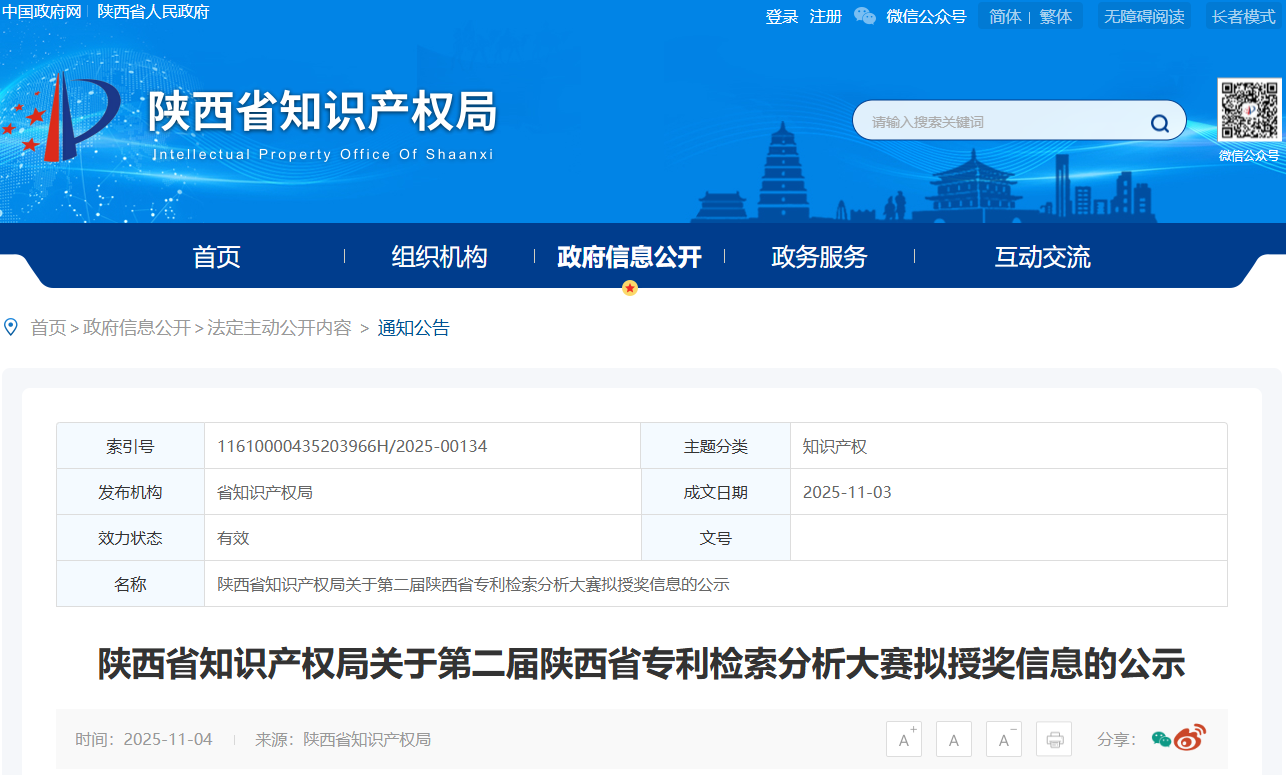Share article via Weibo icon

[x=1190, y=739]
